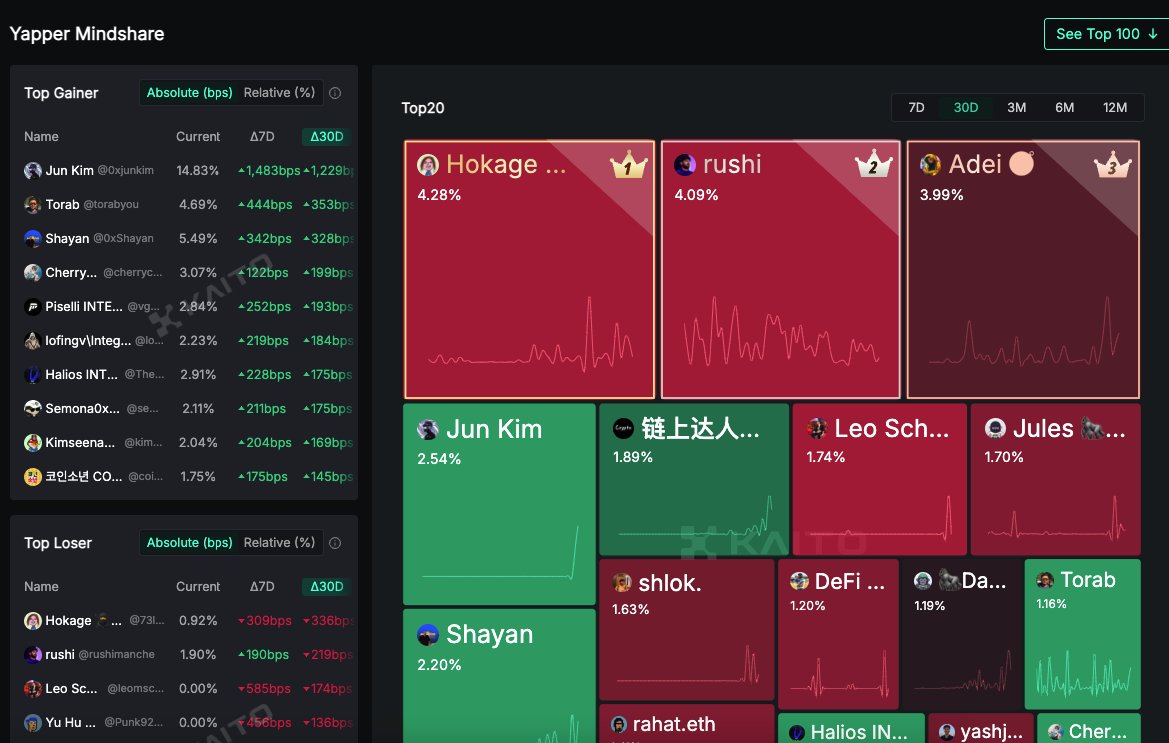Image resolution: width=1169 pixels, height=743 pixels.
Task: Click the Piselli INTE... avatar icon
Action: coord(33,306)
